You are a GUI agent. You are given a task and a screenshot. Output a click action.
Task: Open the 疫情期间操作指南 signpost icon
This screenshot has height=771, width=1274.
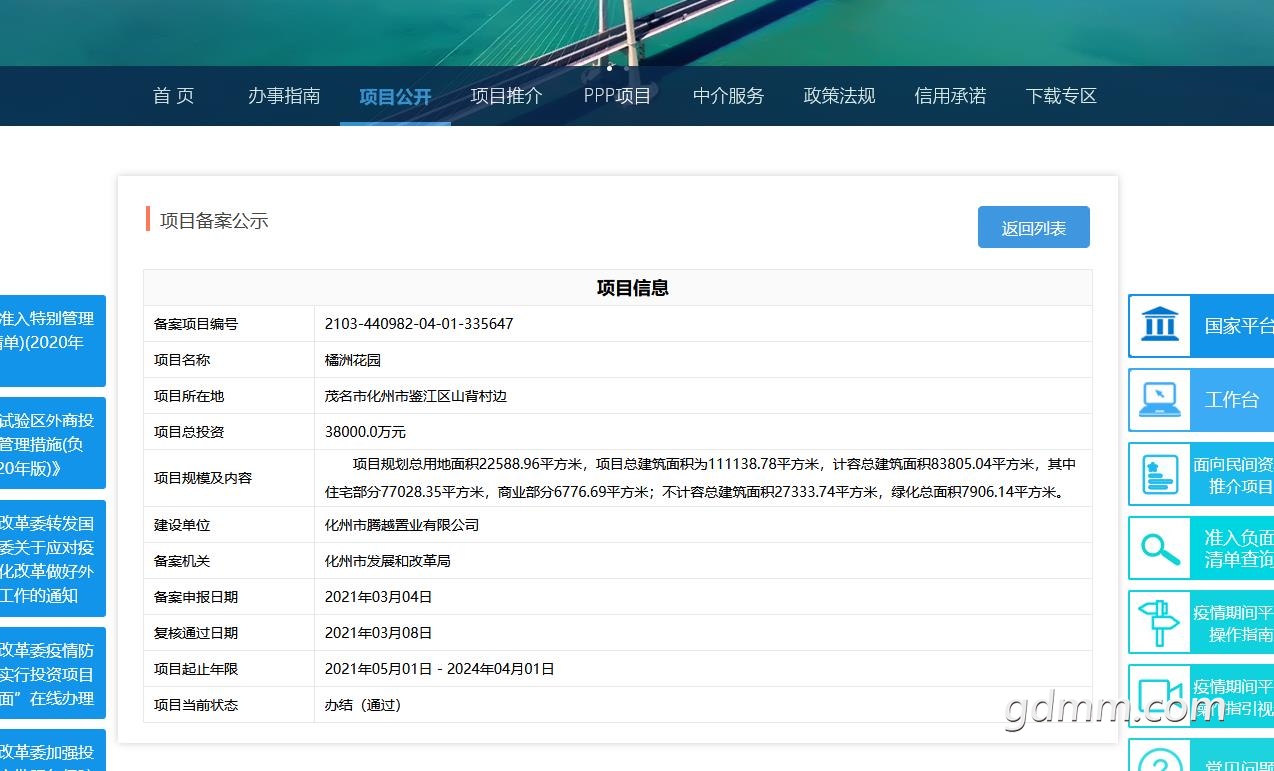click(1160, 622)
